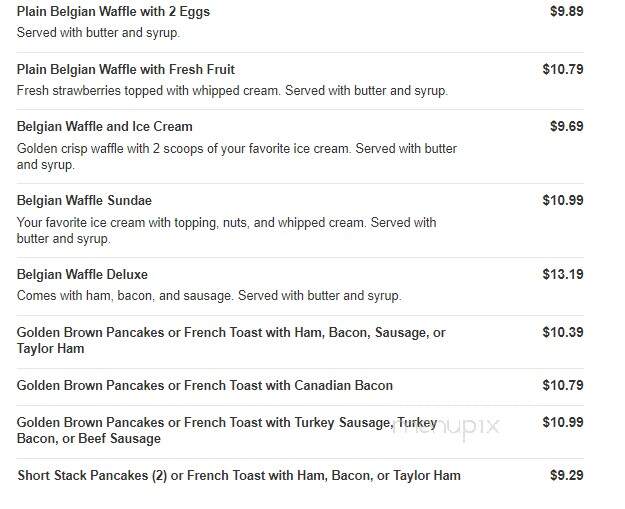Click the $9.69 price for ice cream waffle
This screenshot has height=509, width=625.
pyautogui.click(x=566, y=126)
